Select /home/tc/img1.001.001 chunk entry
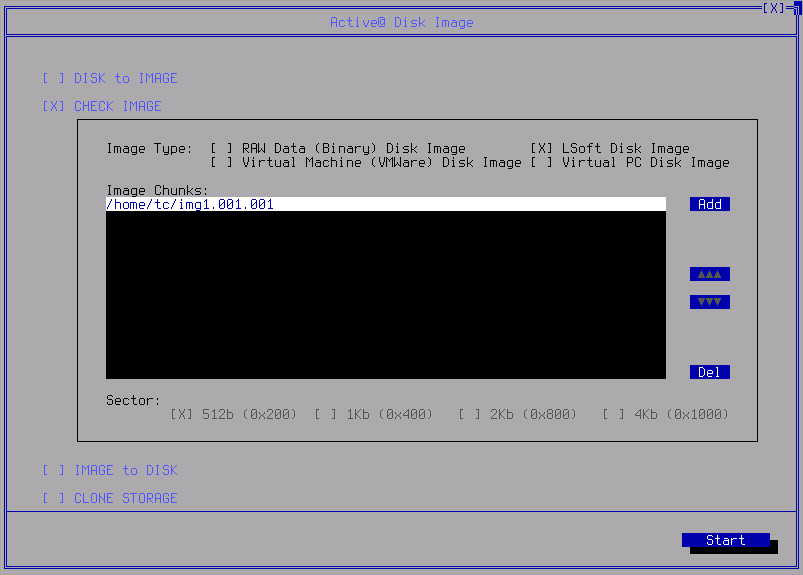Viewport: 803px width, 575px height. pos(386,204)
